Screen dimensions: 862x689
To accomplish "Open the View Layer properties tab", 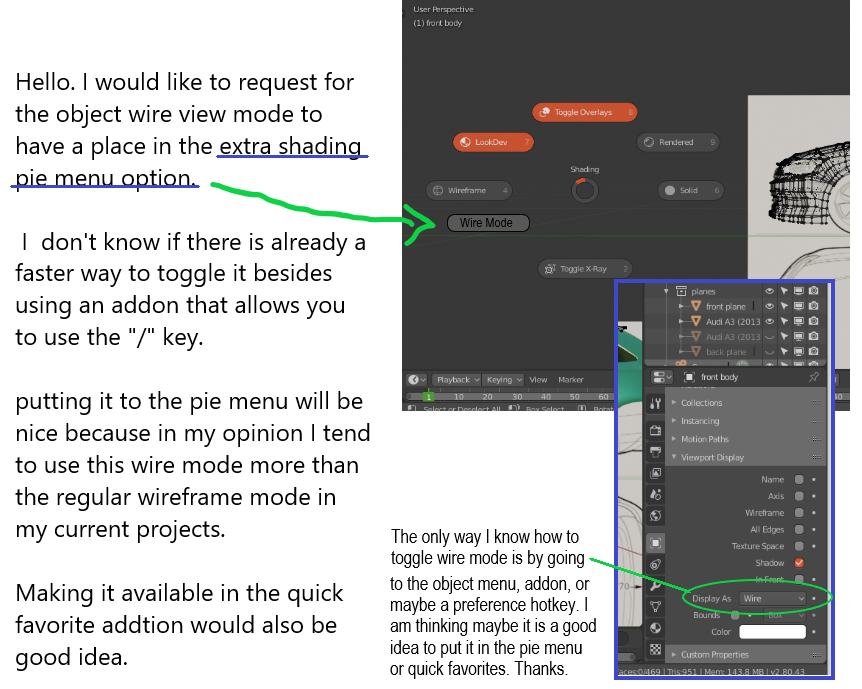I will [x=655, y=473].
